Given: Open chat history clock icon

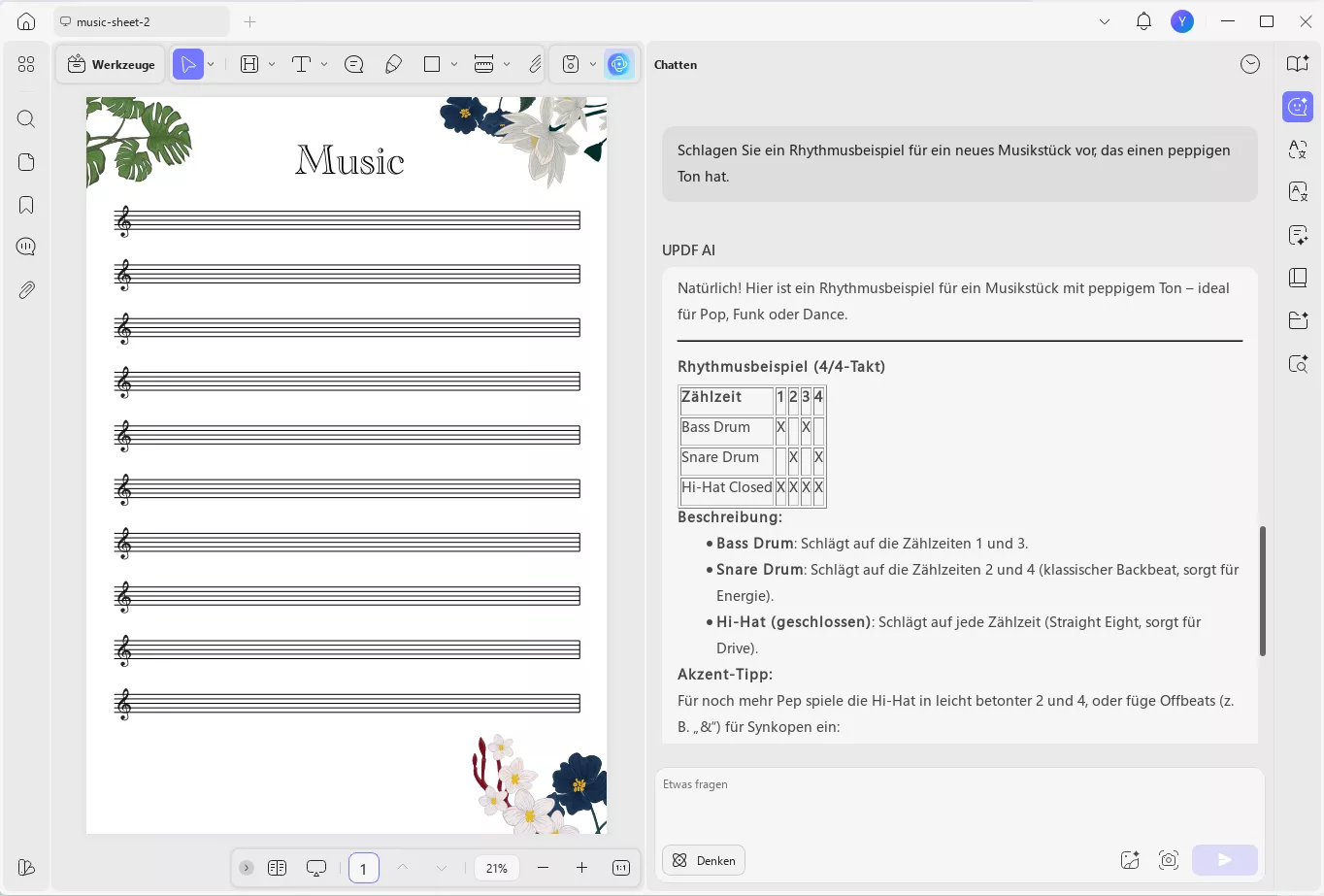Looking at the screenshot, I should click(x=1250, y=64).
